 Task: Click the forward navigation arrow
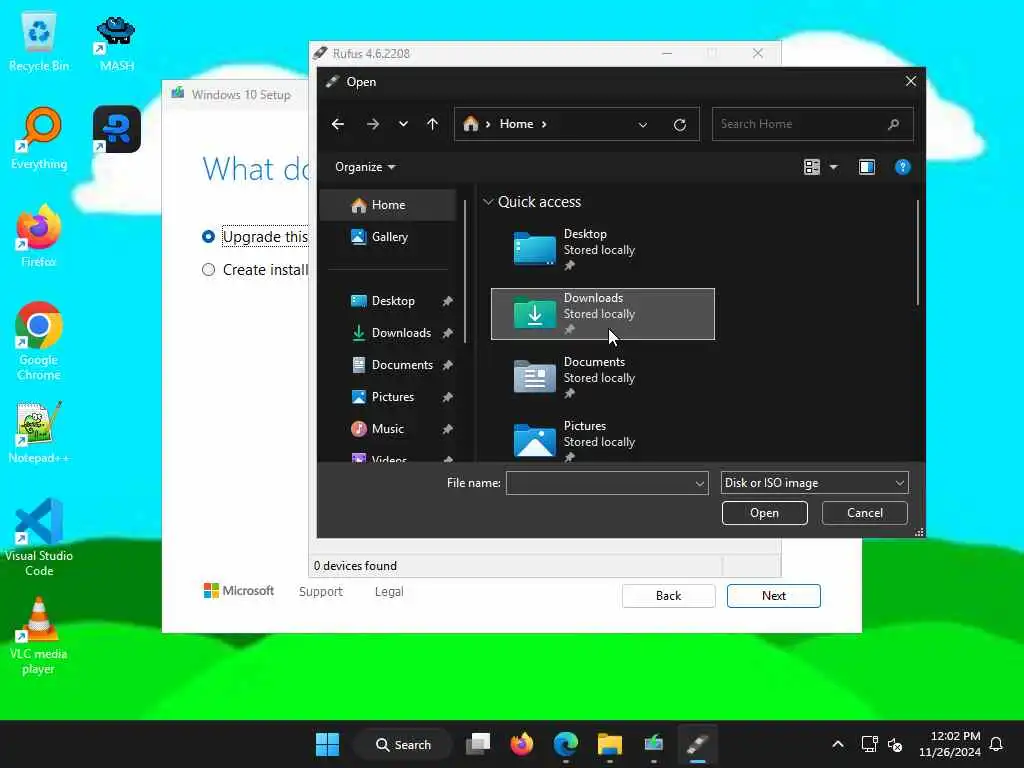(373, 124)
